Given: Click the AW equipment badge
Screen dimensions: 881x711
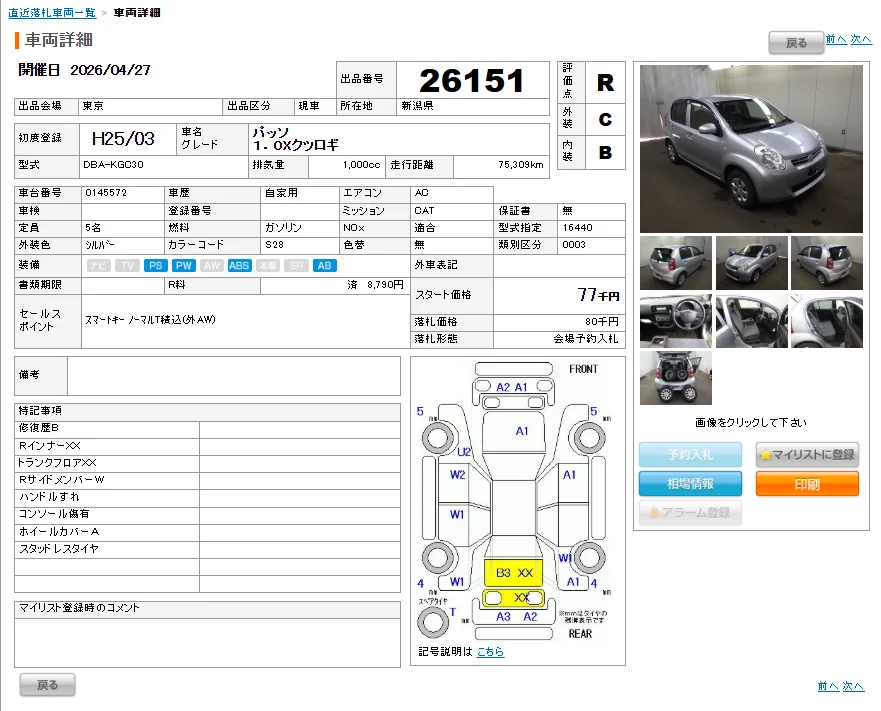Looking at the screenshot, I should [x=212, y=266].
